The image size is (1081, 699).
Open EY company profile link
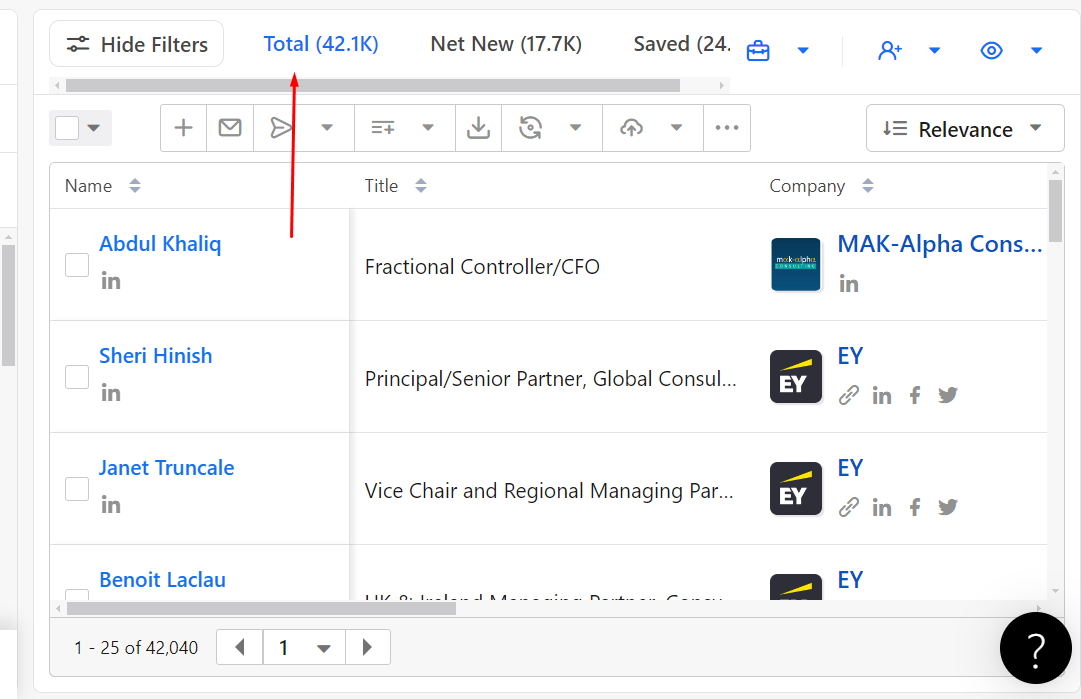click(850, 356)
